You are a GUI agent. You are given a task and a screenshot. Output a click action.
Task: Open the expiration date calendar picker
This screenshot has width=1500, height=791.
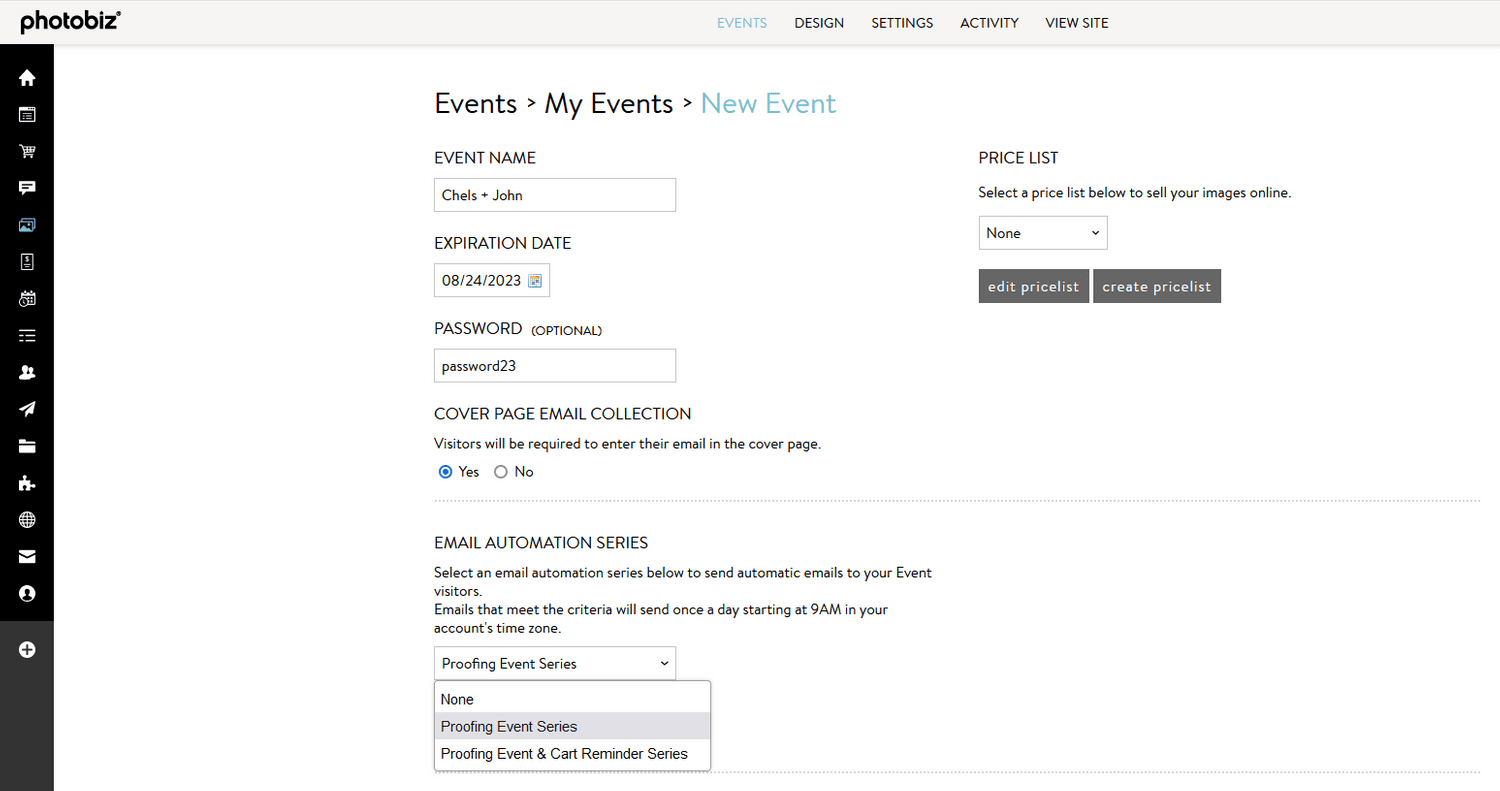coord(536,280)
